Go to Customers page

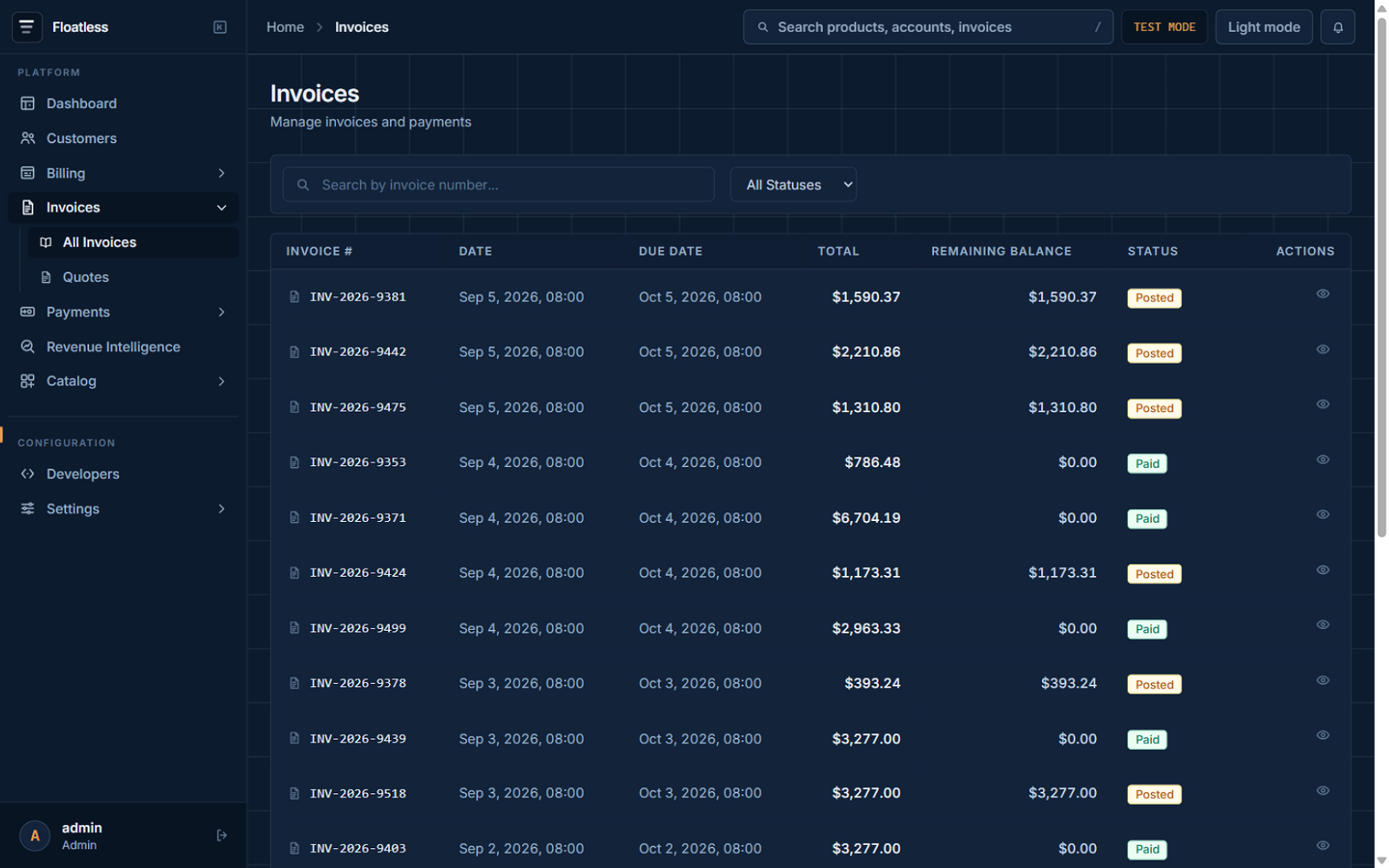tap(123, 138)
